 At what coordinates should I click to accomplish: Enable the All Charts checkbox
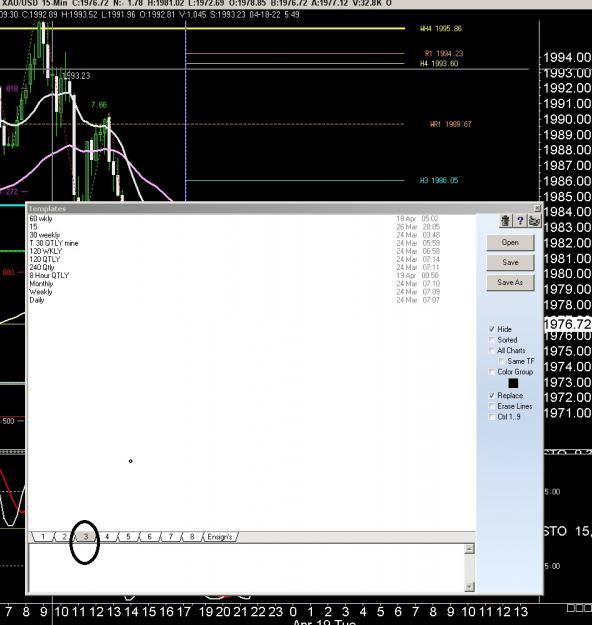[x=492, y=350]
